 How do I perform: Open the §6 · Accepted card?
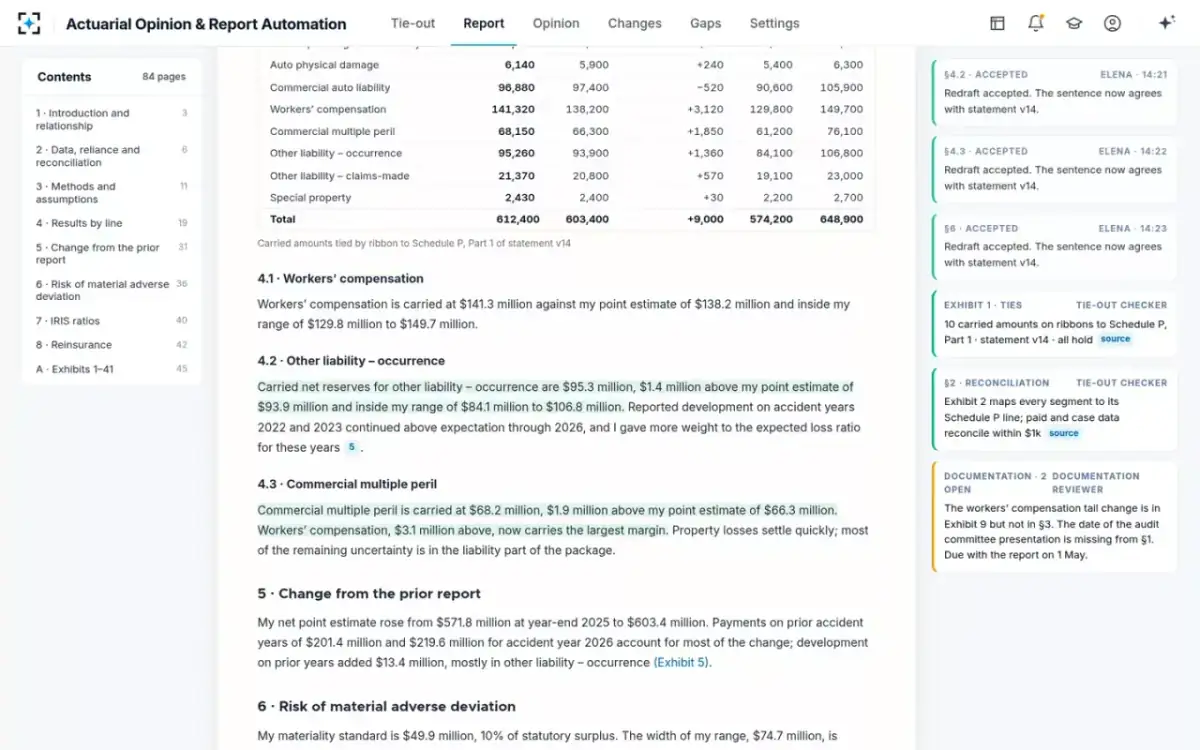pyautogui.click(x=1054, y=246)
